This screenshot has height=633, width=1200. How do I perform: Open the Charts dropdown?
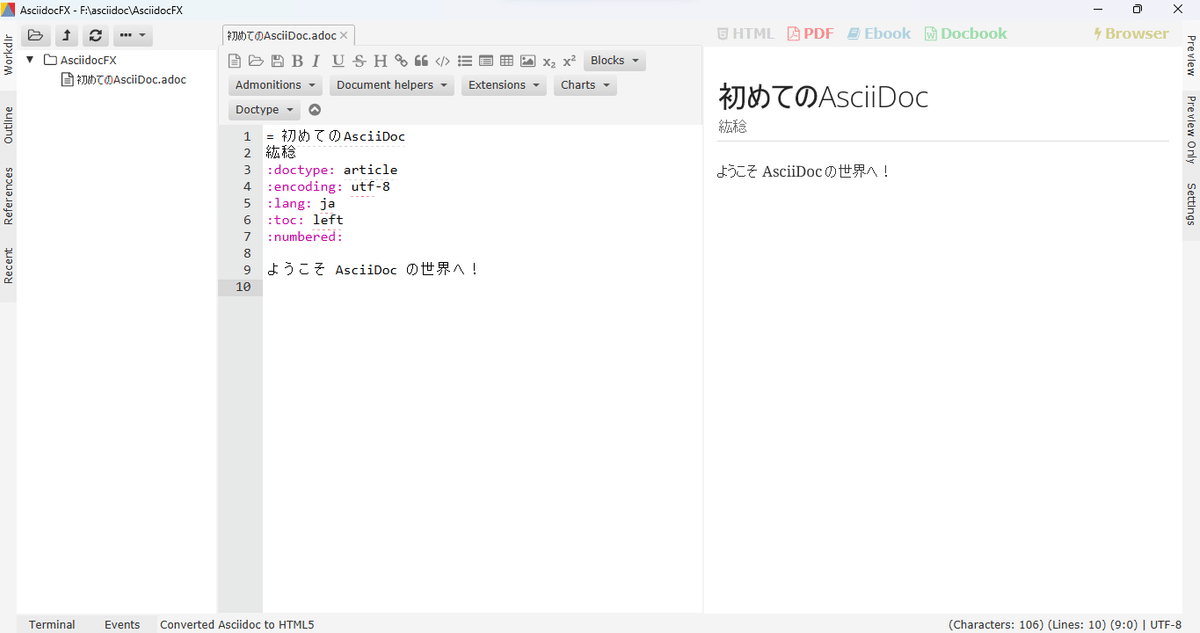point(585,85)
